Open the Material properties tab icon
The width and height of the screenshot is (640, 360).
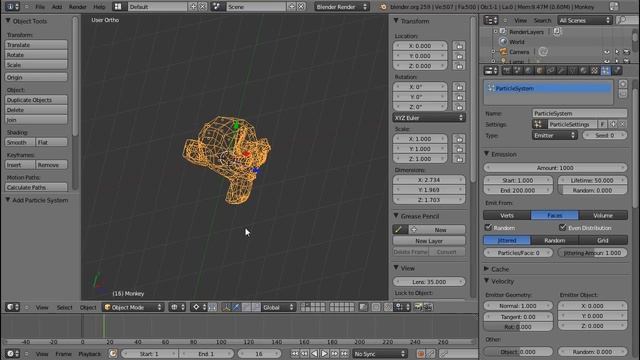pos(584,71)
